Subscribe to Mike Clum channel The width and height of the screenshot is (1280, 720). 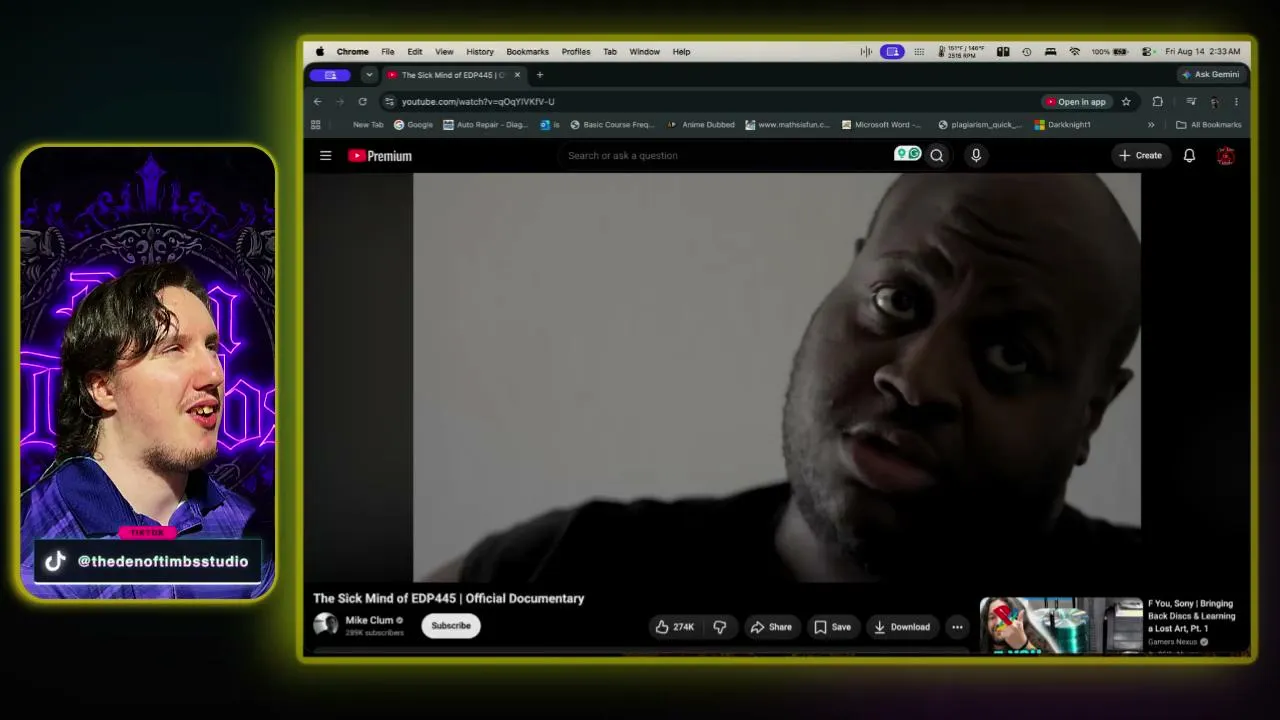pyautogui.click(x=451, y=626)
